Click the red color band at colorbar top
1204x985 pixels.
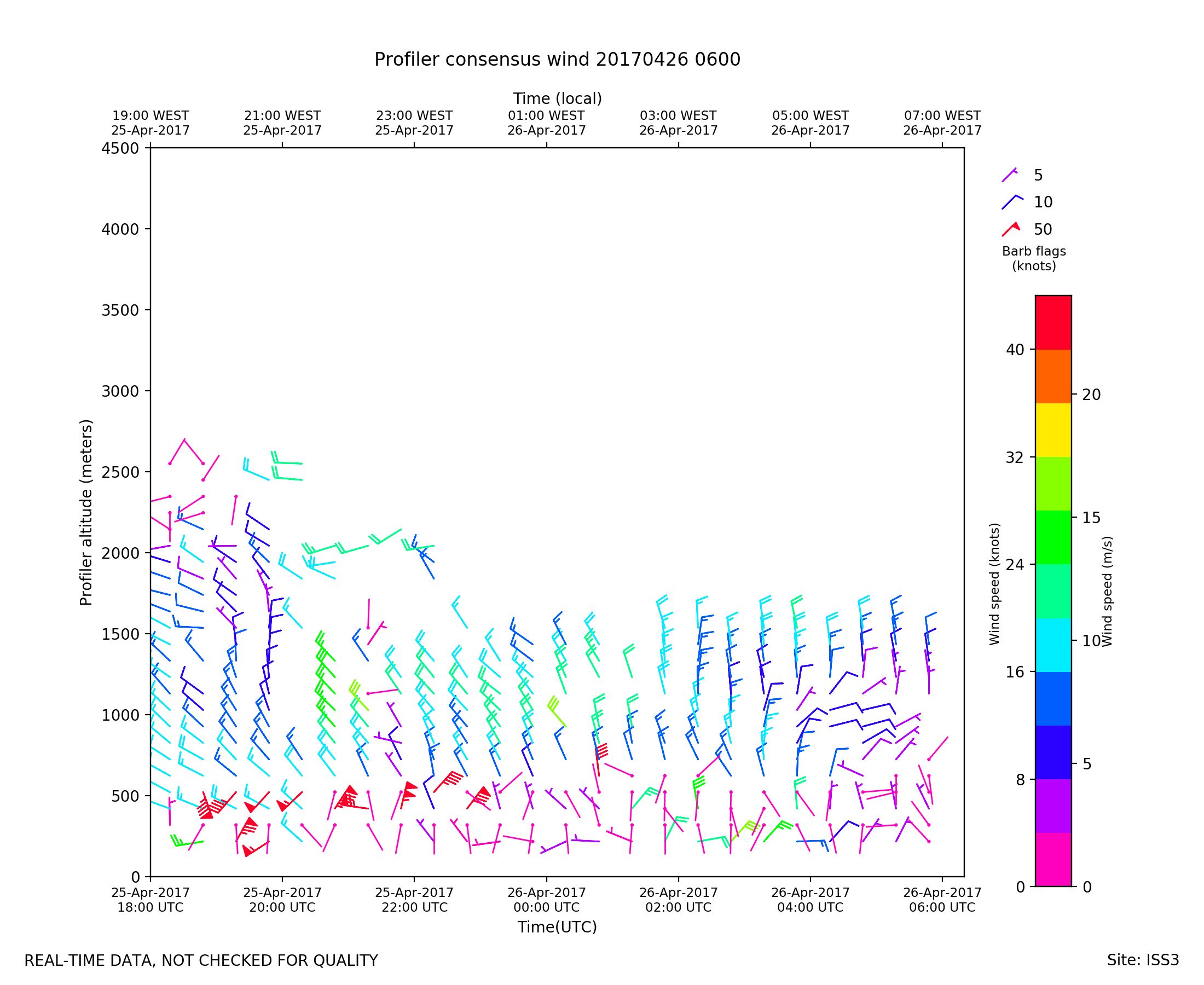tap(1053, 322)
